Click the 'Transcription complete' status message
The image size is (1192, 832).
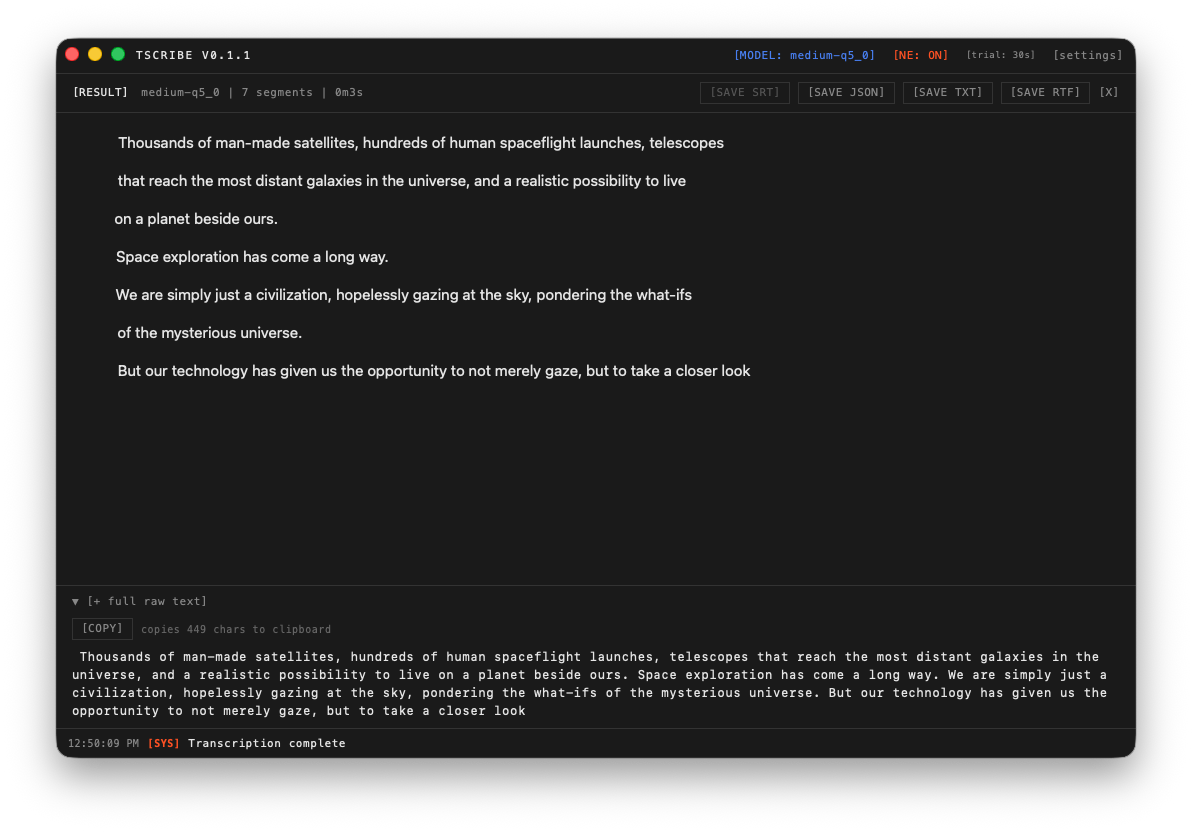[267, 744]
